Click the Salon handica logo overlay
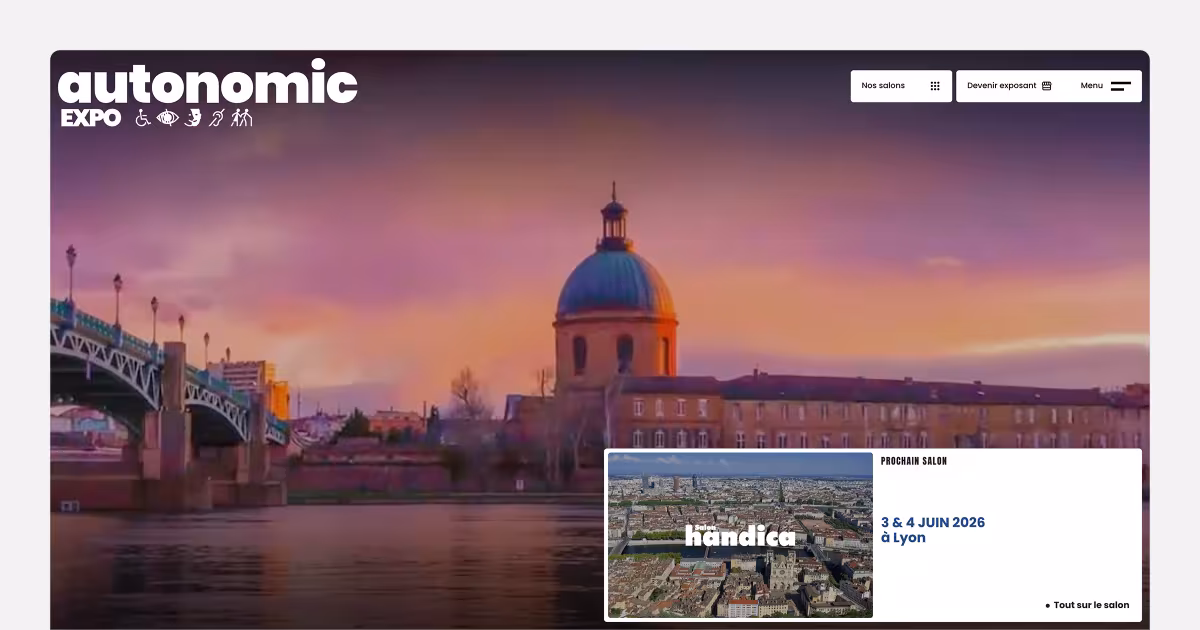The width and height of the screenshot is (1200, 630). [740, 536]
